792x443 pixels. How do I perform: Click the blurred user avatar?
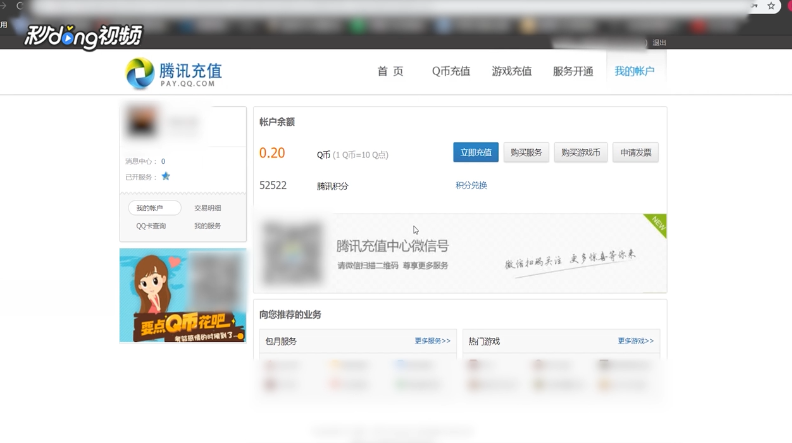click(142, 122)
